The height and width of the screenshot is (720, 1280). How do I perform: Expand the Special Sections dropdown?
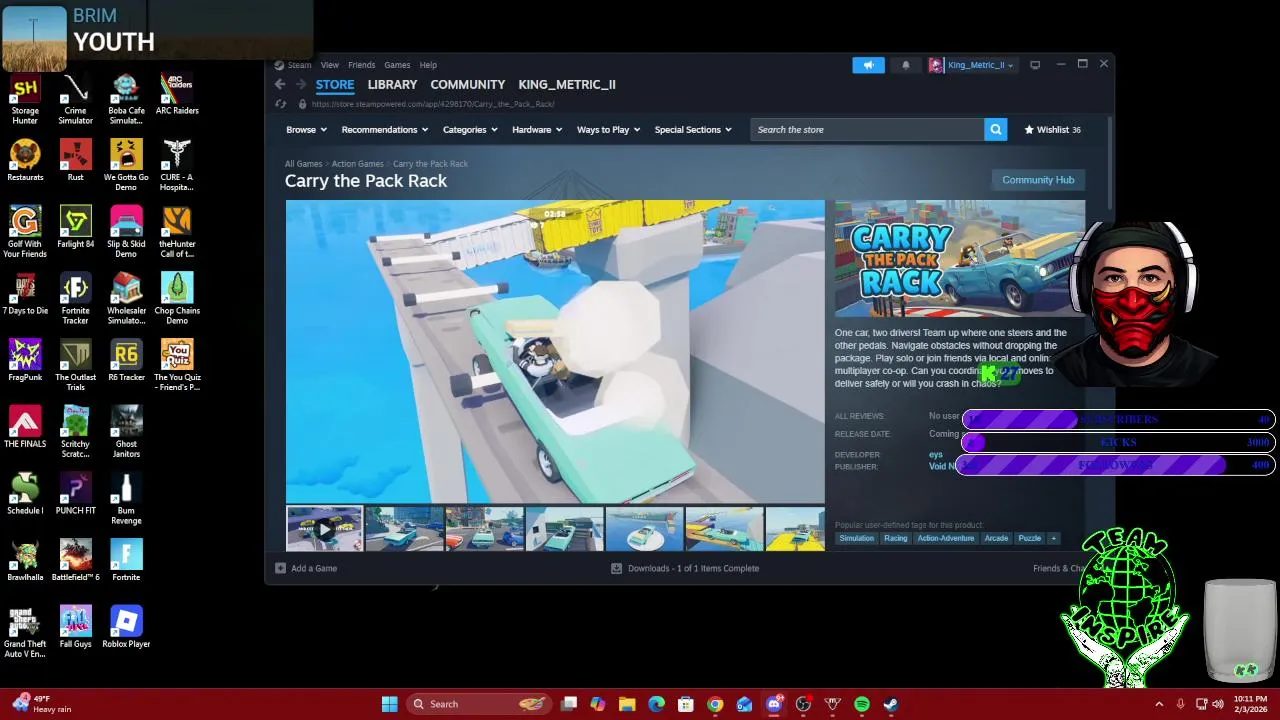coord(693,129)
